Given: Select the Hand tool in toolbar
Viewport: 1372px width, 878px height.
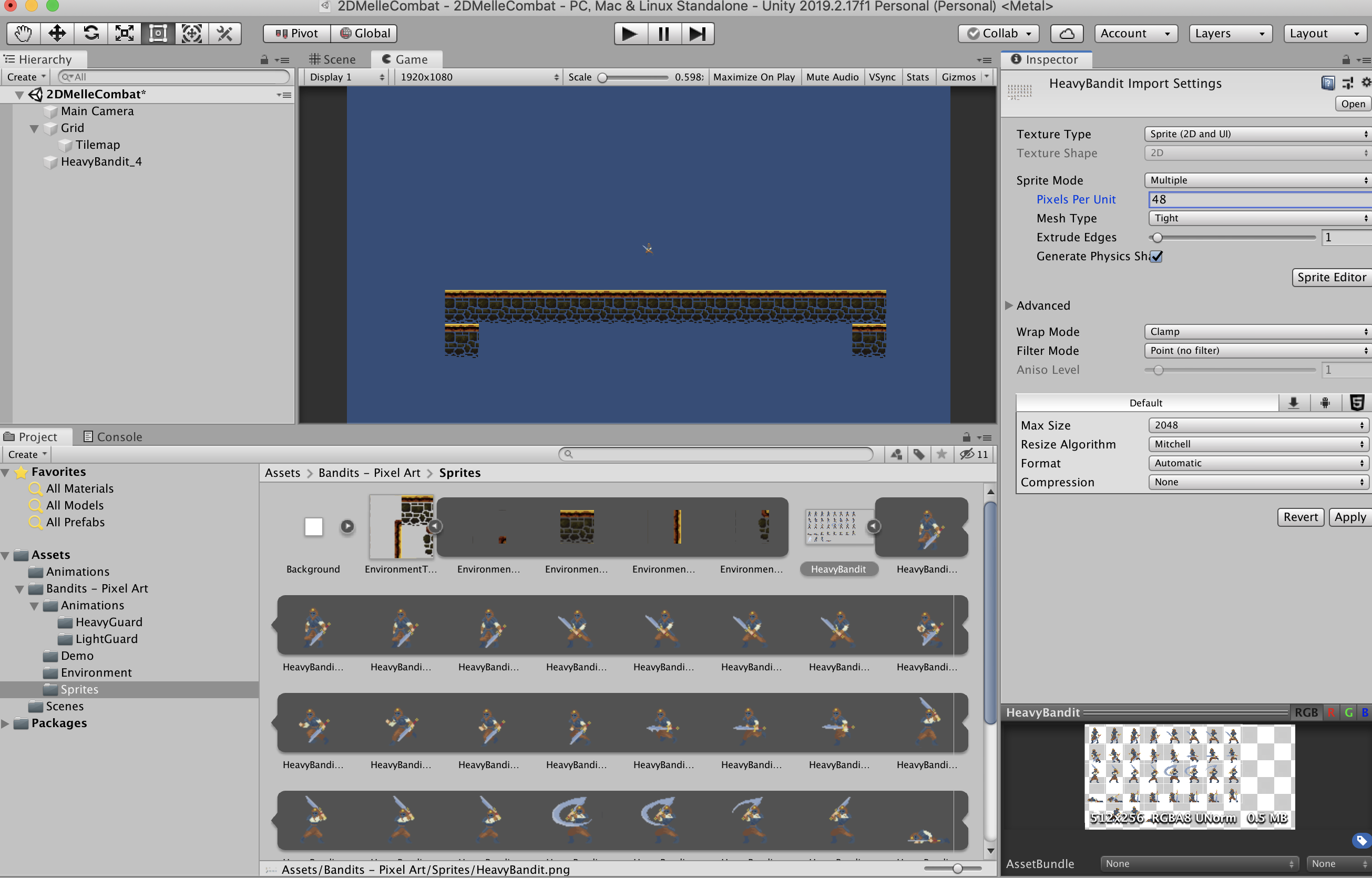Looking at the screenshot, I should pos(23,34).
